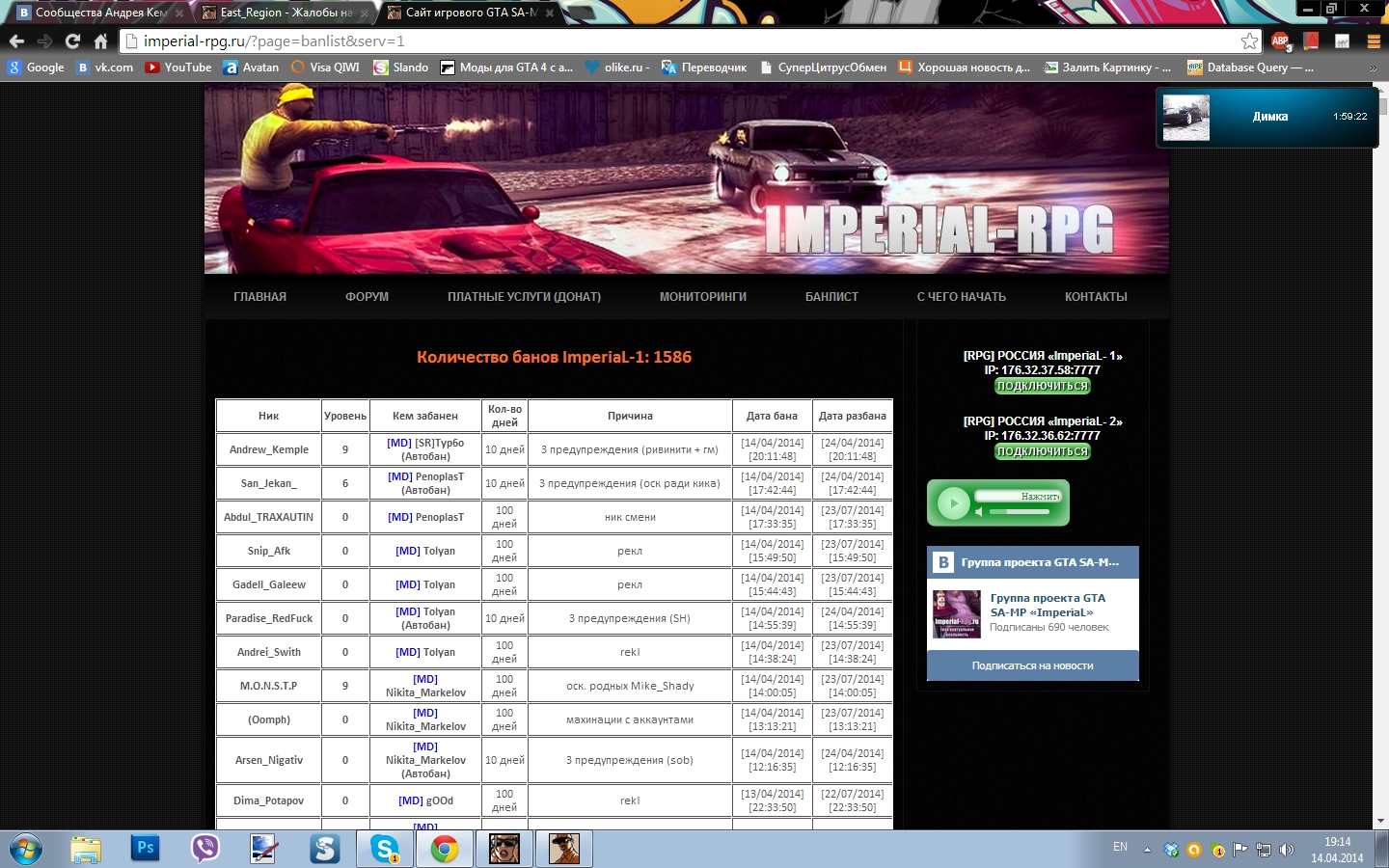
Task: Open the Avatan bookmark
Action: [x=251, y=68]
